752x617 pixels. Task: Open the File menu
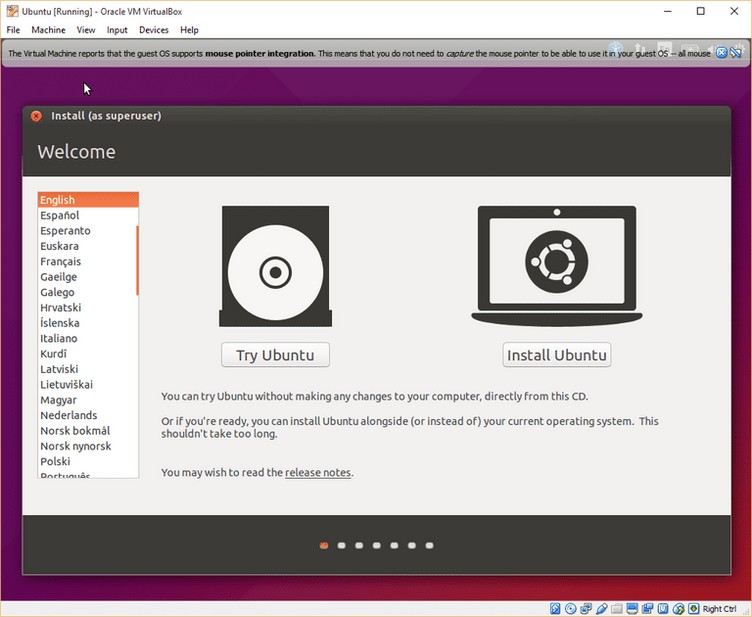(x=13, y=30)
